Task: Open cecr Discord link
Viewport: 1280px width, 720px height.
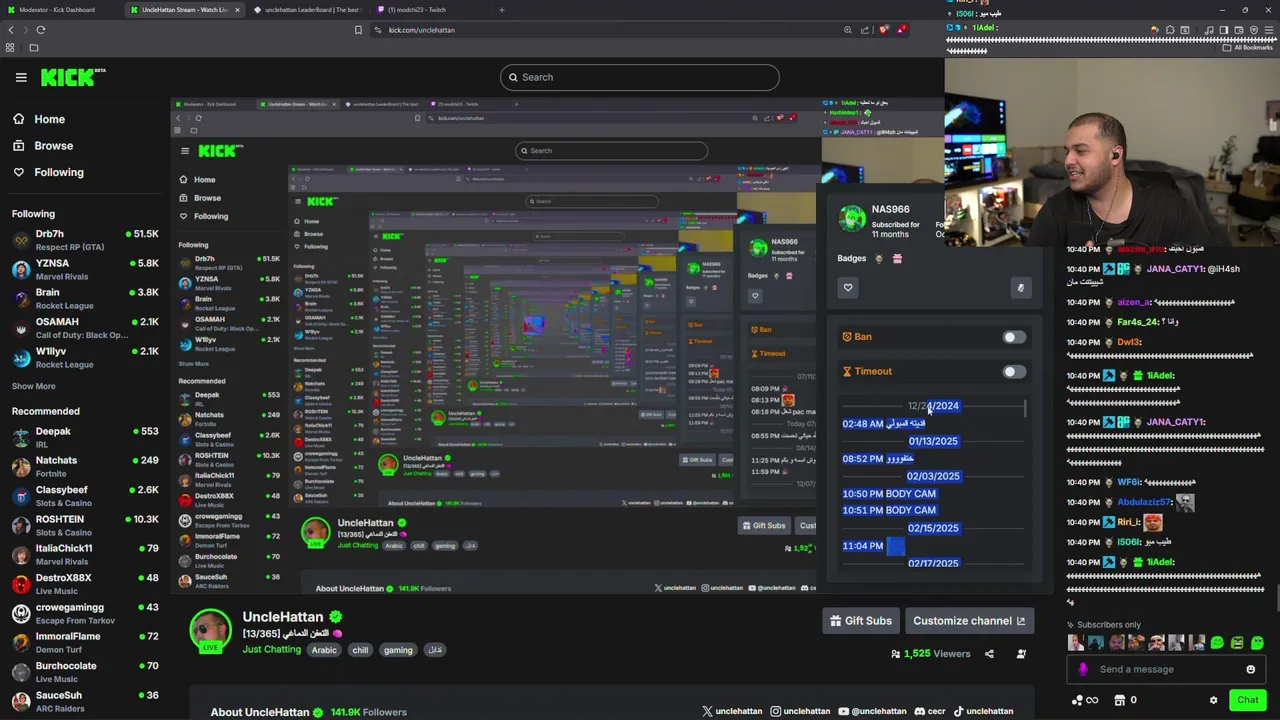Action: [x=929, y=711]
